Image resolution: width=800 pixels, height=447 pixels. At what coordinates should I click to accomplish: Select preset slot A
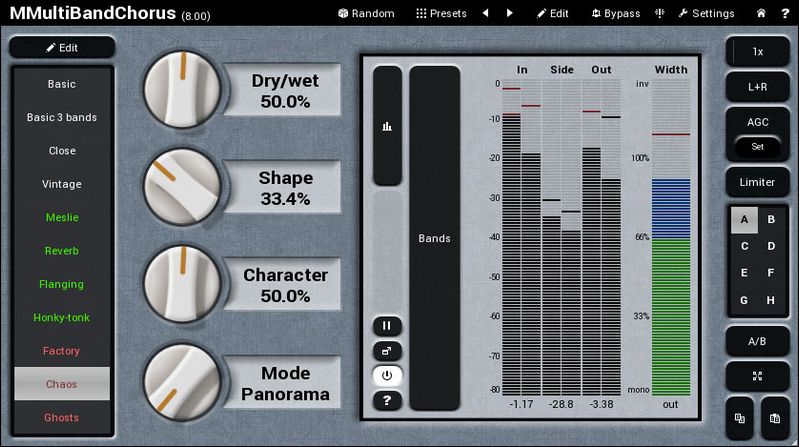[744, 219]
